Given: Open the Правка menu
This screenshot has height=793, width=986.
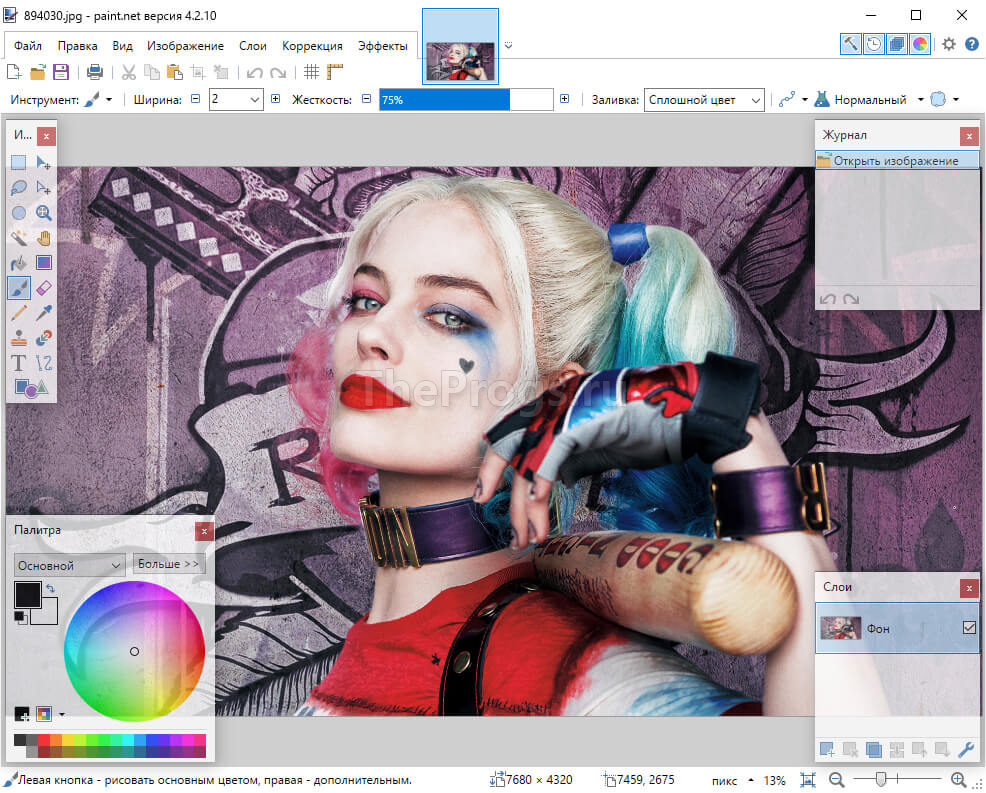Looking at the screenshot, I should [77, 46].
